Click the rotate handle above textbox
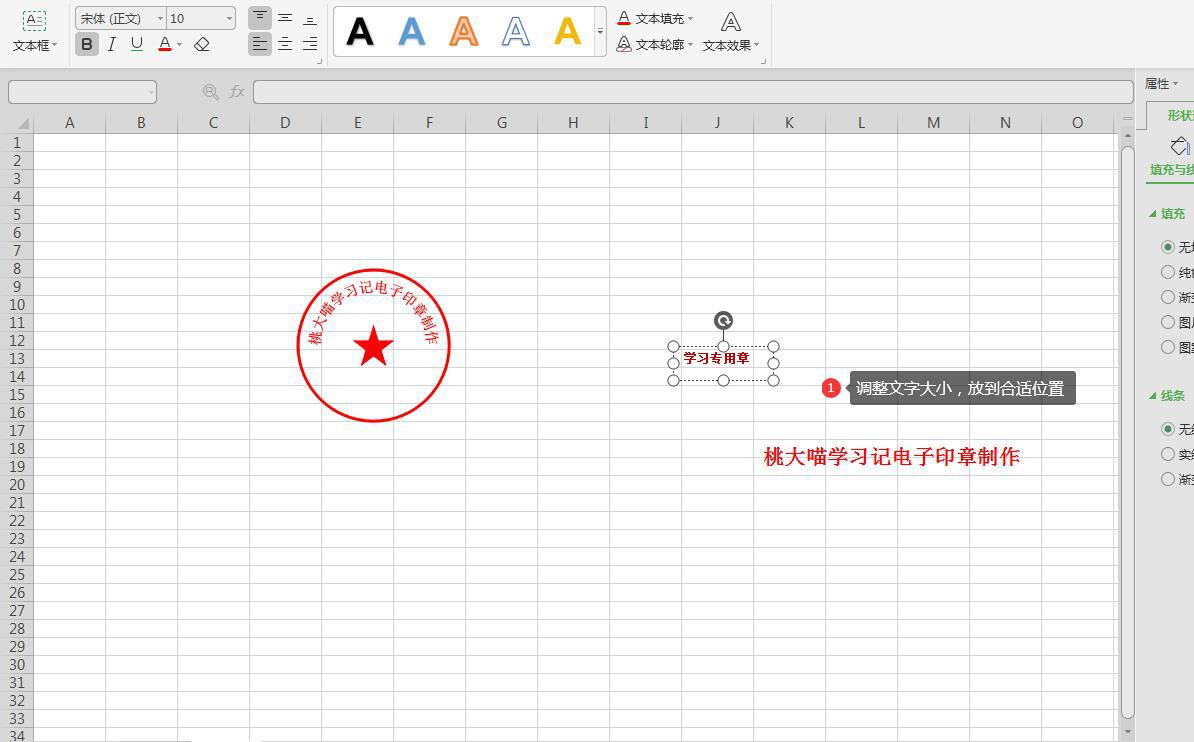The width and height of the screenshot is (1194, 742). 723,320
